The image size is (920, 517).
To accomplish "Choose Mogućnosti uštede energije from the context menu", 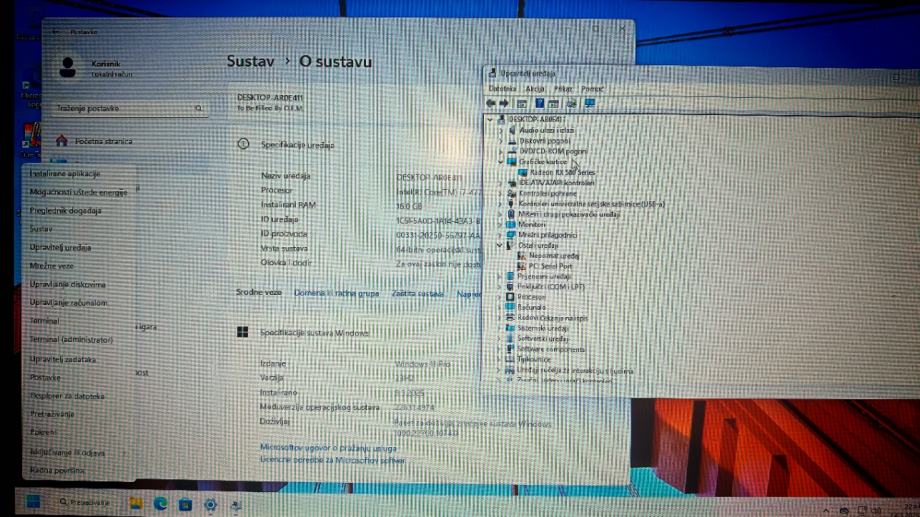I will tap(78, 192).
